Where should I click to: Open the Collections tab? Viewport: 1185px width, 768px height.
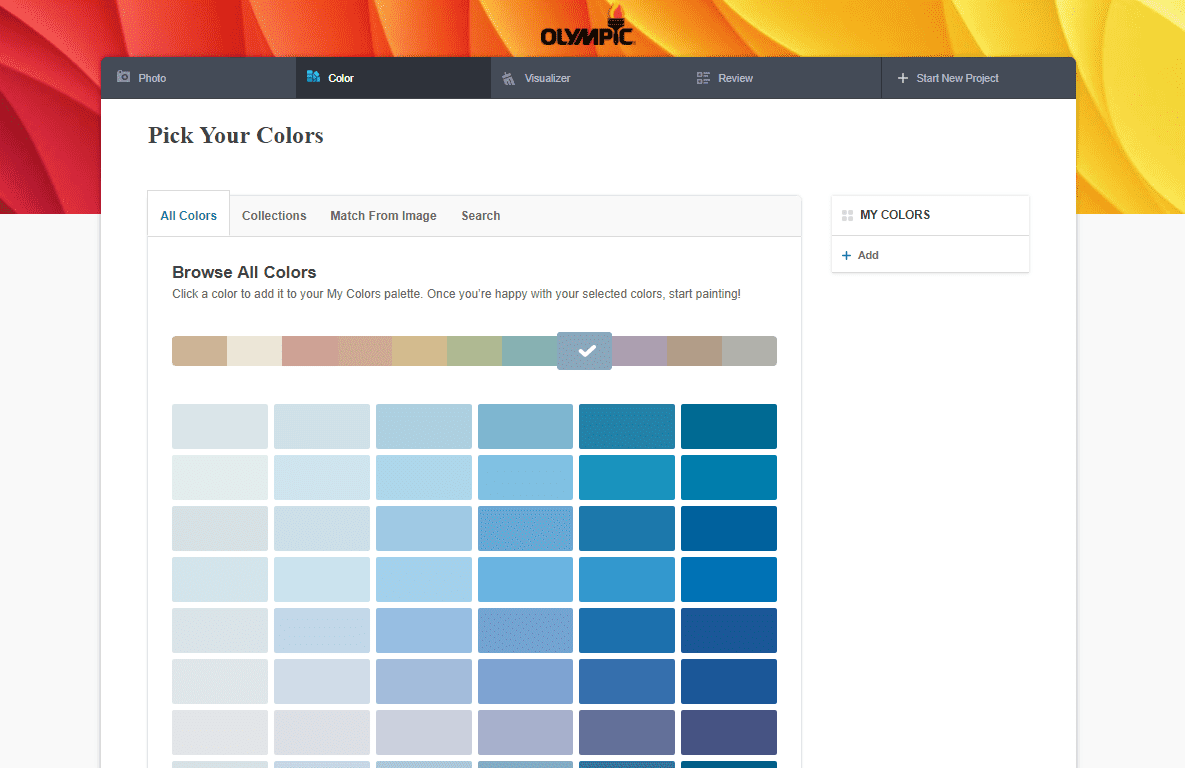pos(274,215)
